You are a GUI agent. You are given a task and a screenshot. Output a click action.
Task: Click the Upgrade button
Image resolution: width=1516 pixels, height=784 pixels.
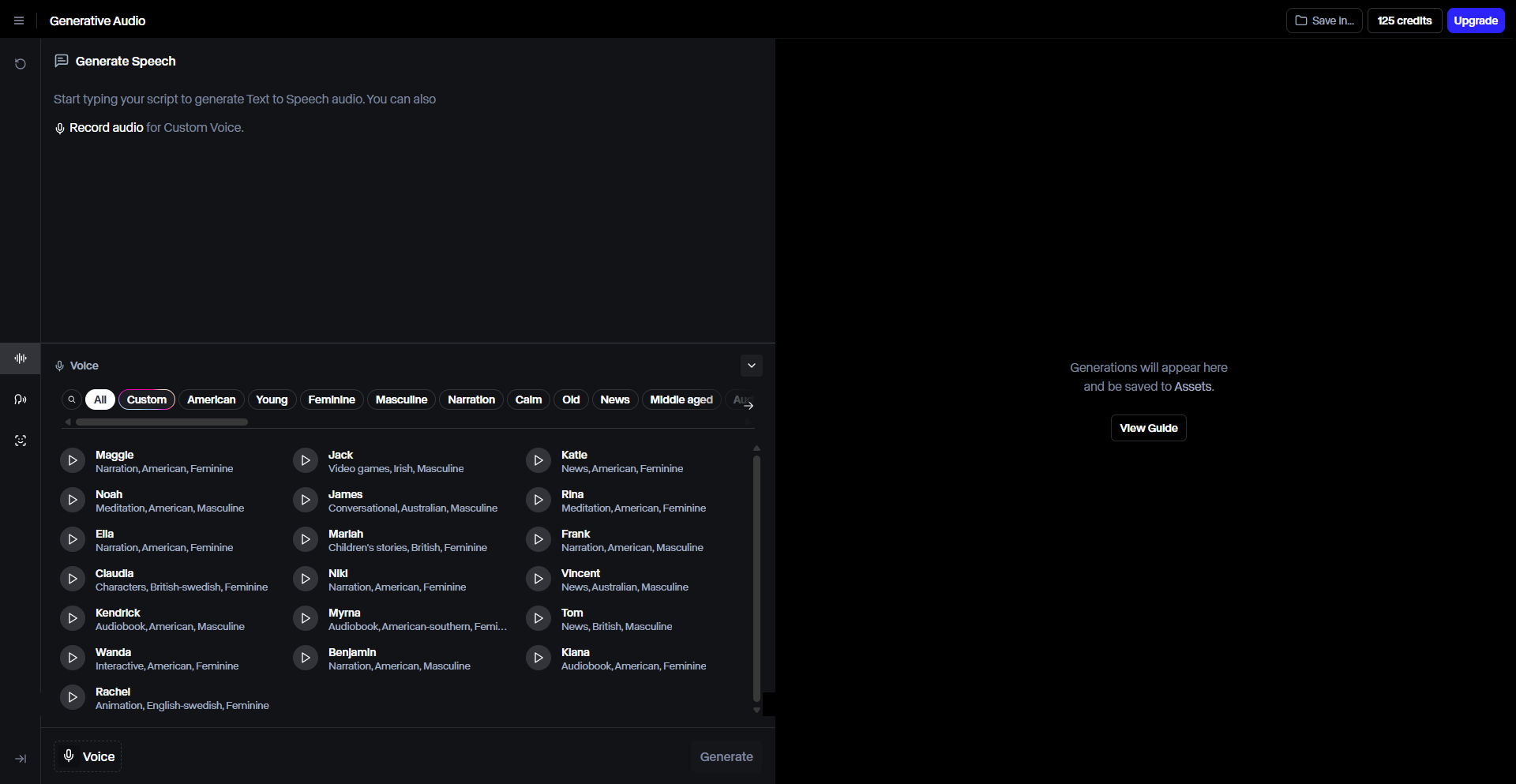tap(1475, 21)
